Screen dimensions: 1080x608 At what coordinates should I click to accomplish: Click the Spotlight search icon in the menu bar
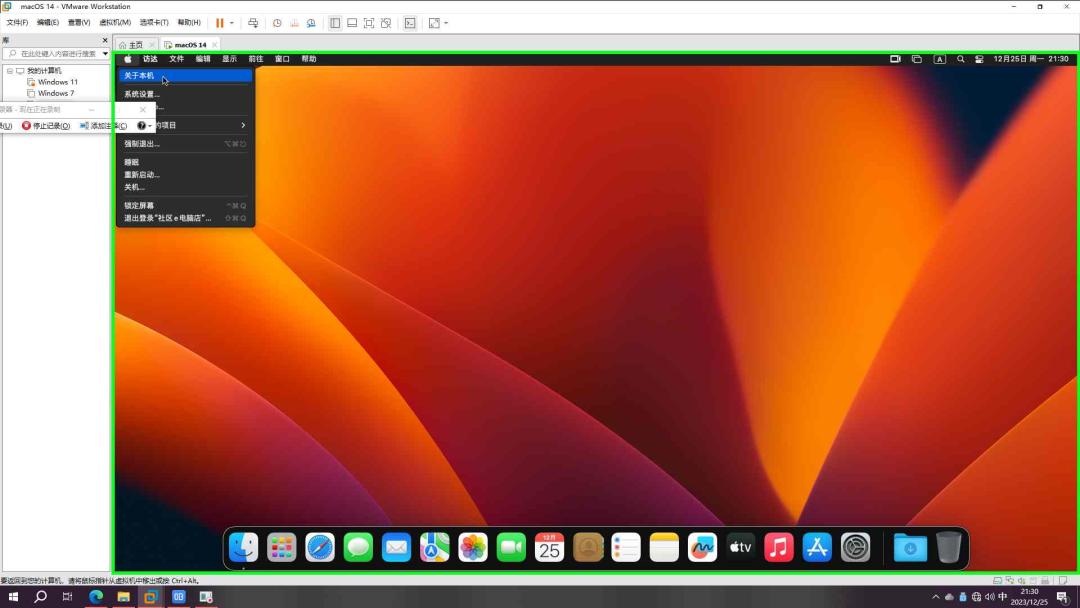click(x=960, y=59)
